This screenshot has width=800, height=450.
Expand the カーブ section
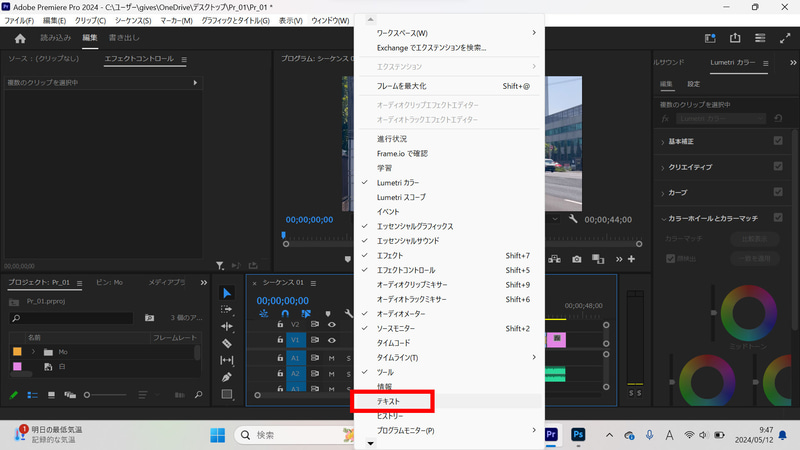click(x=663, y=193)
